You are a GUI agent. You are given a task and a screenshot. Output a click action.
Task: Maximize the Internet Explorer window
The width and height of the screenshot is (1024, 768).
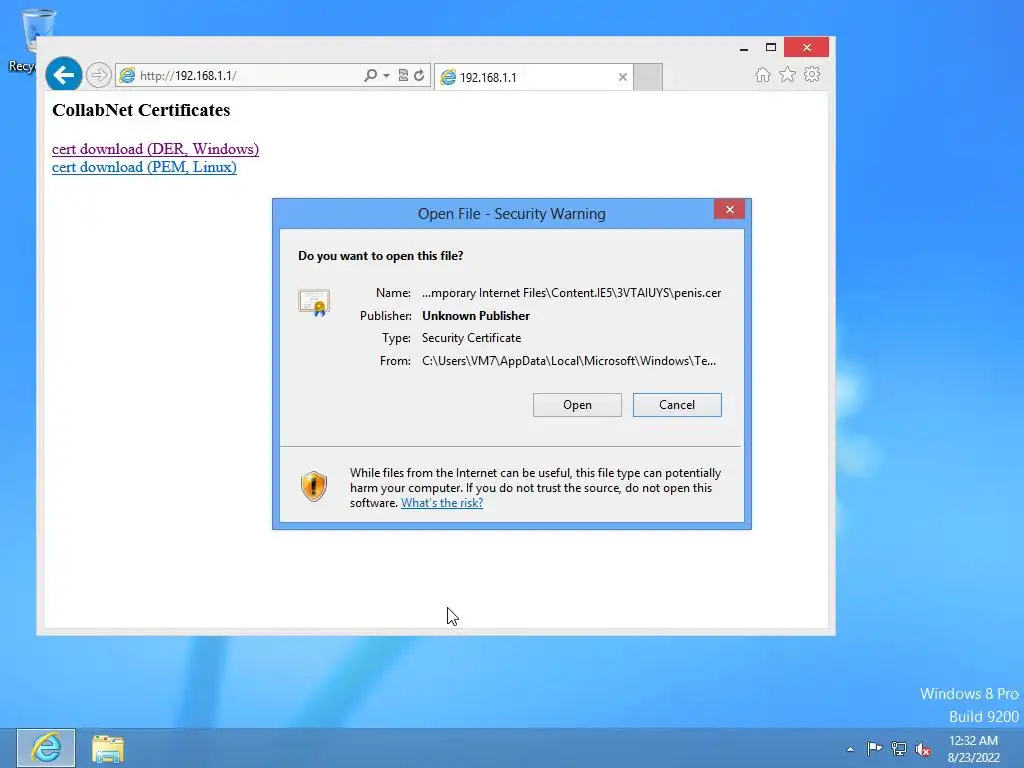[x=771, y=47]
